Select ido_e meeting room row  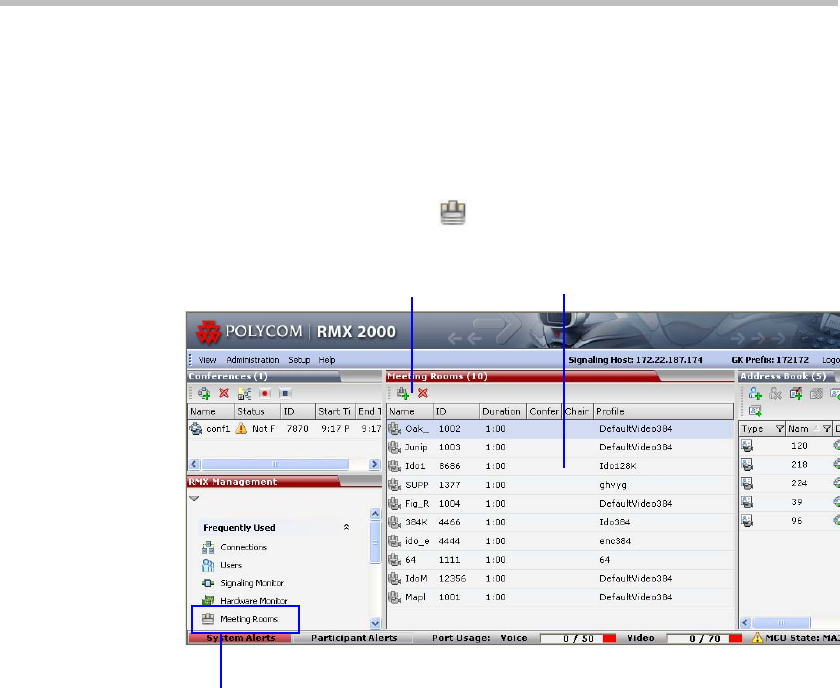tap(560, 541)
